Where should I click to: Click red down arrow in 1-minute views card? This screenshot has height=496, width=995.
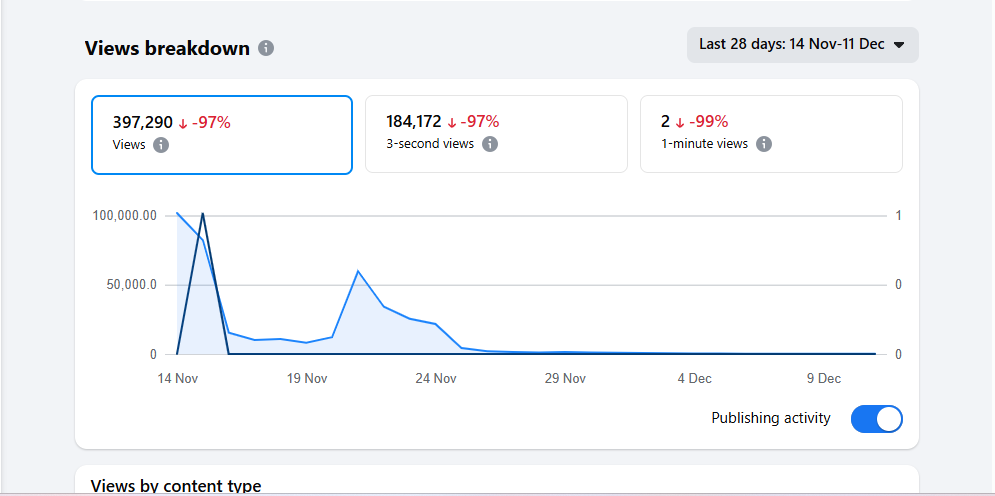pos(680,122)
